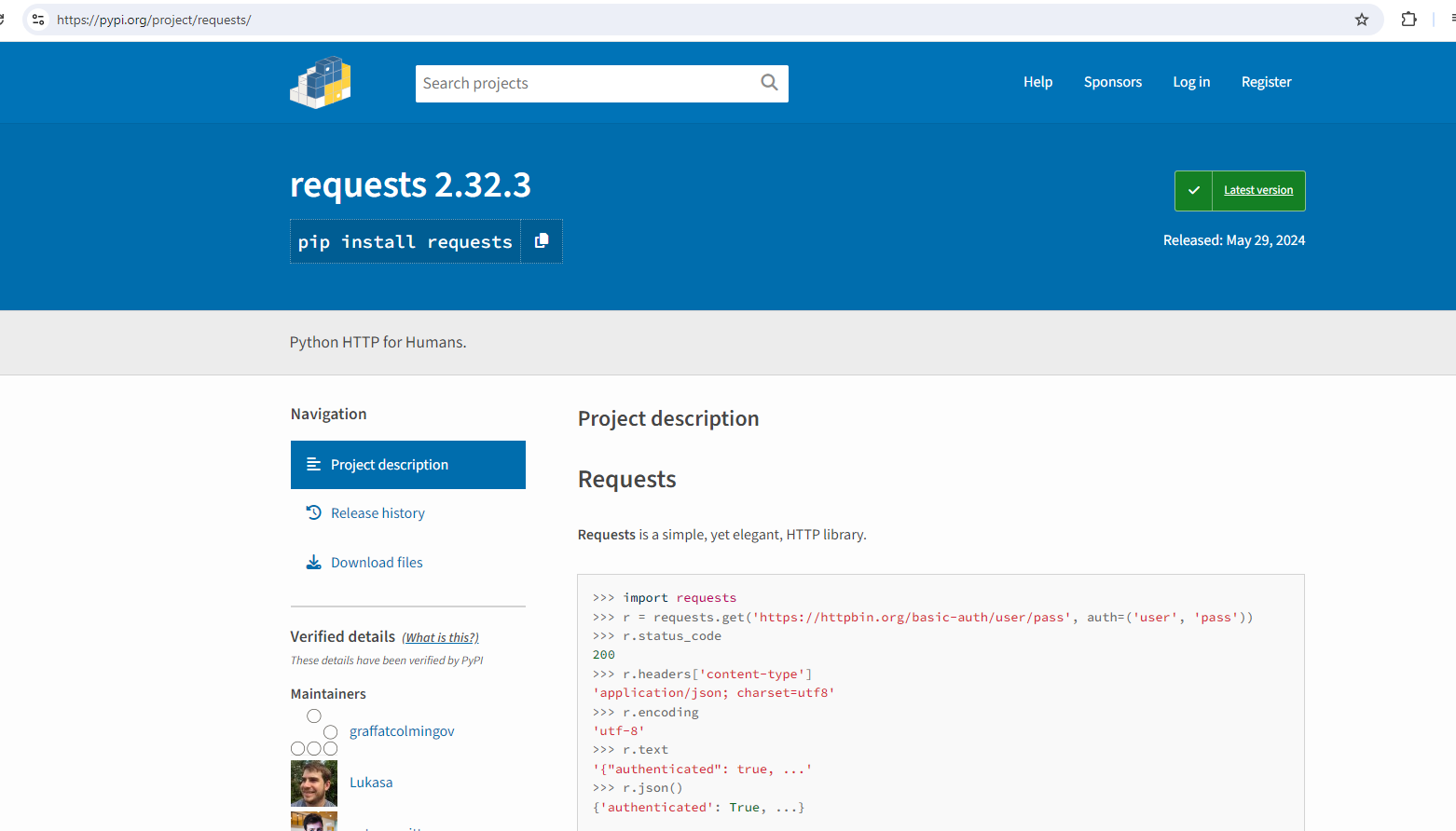Image resolution: width=1456 pixels, height=831 pixels.
Task: Open the Sponsors page
Action: pos(1113,82)
